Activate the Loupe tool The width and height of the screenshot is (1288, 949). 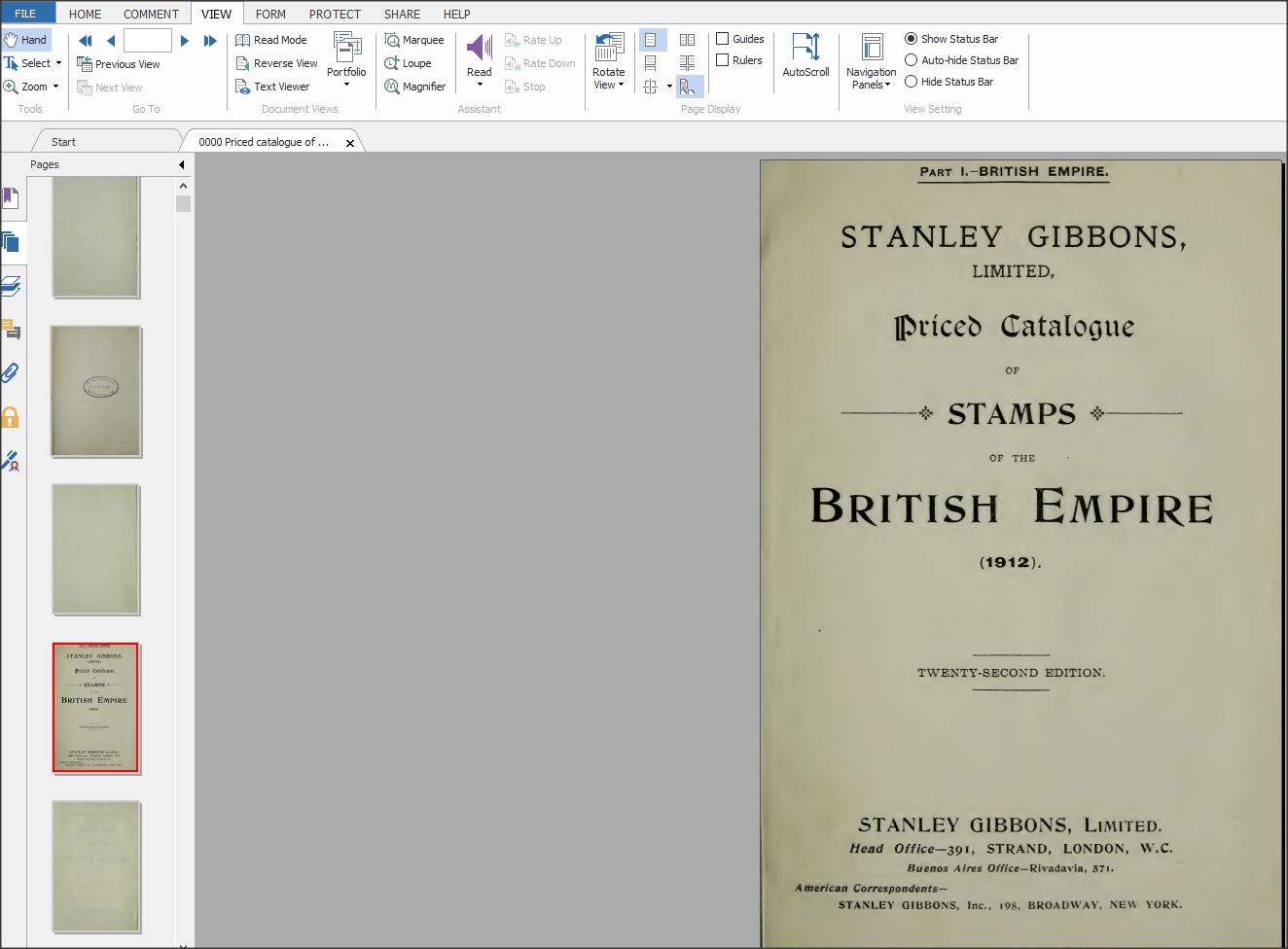pyautogui.click(x=409, y=63)
